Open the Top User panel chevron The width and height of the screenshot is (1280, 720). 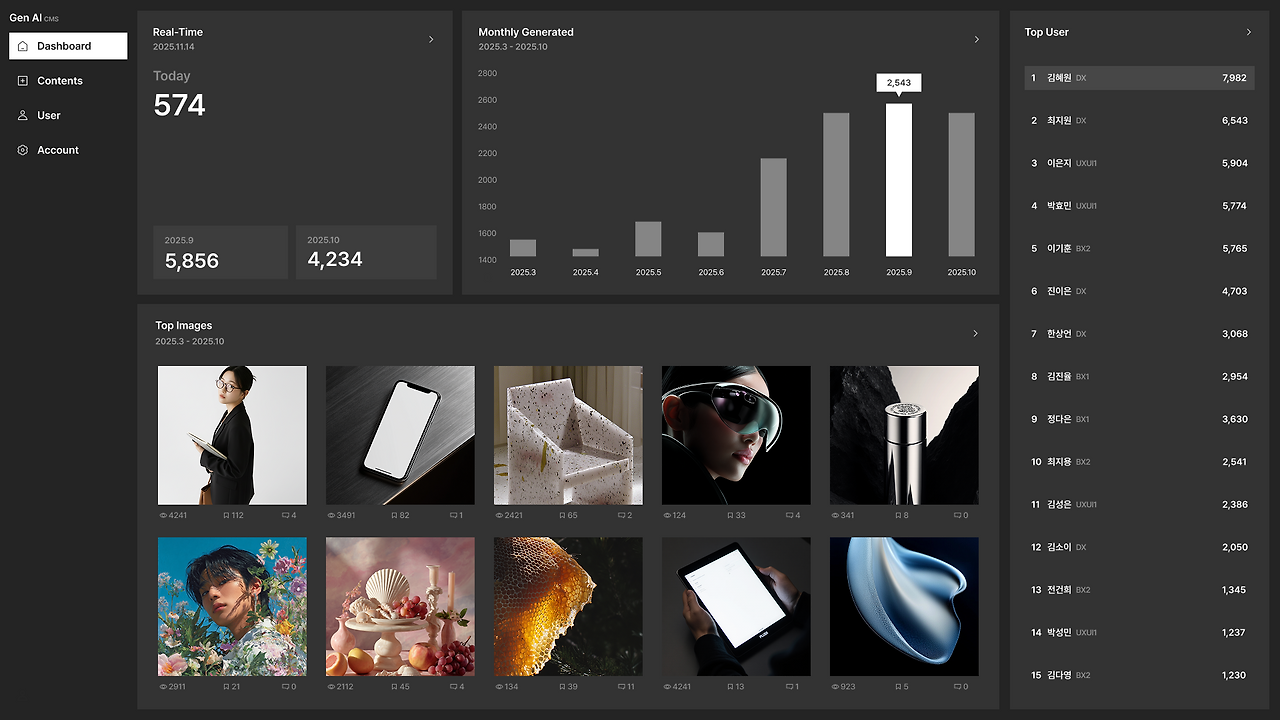[1248, 32]
